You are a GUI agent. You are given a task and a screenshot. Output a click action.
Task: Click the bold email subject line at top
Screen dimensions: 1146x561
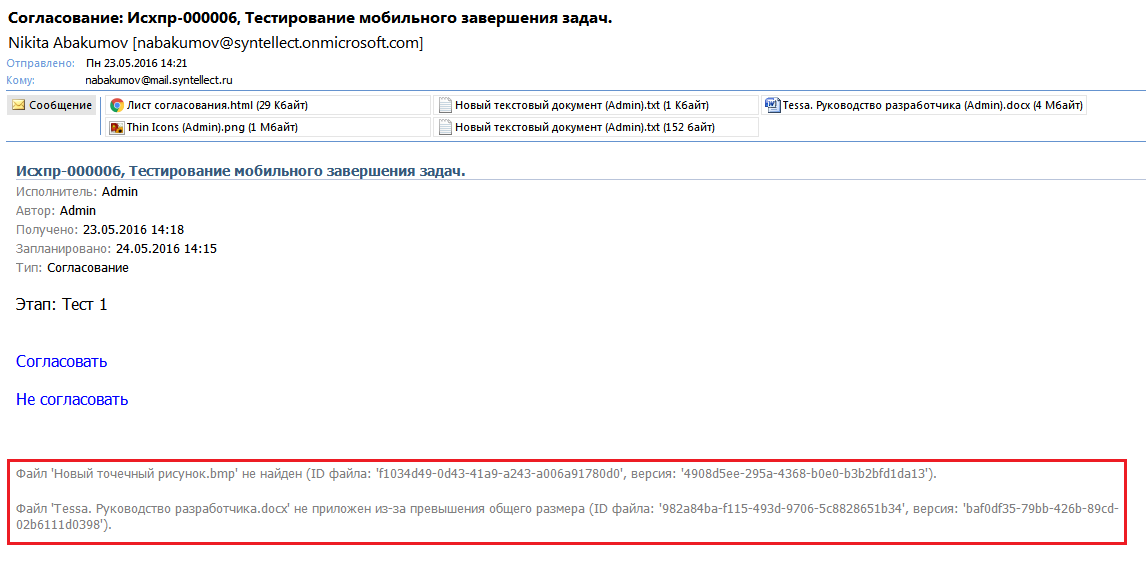310,18
